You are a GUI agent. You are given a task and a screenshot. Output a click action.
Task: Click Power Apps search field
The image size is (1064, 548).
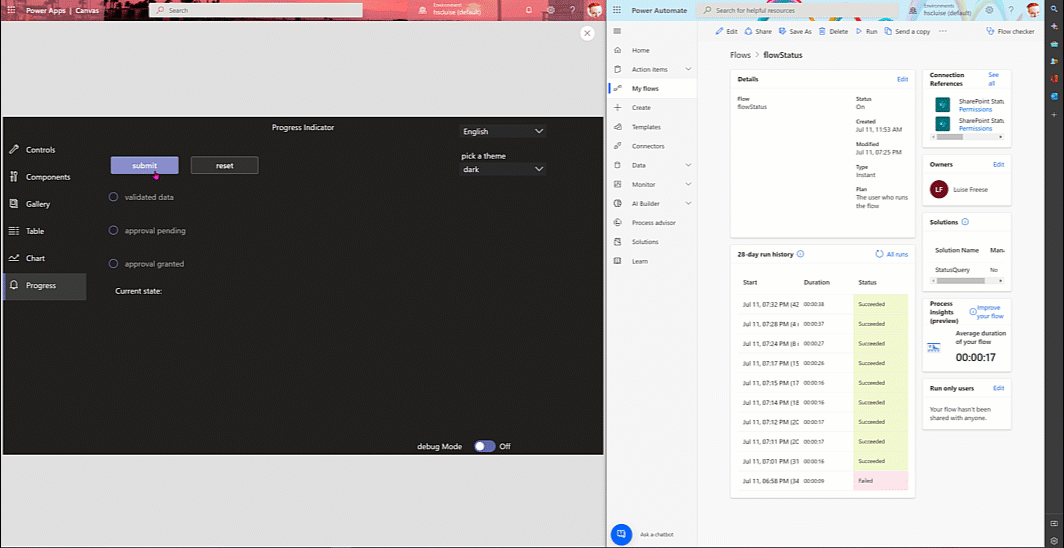pyautogui.click(x=255, y=10)
